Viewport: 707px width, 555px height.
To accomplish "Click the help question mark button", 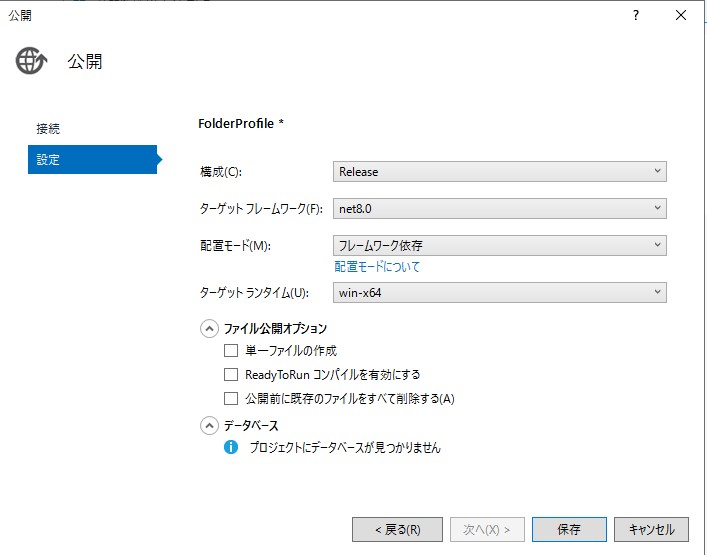I will pos(636,15).
